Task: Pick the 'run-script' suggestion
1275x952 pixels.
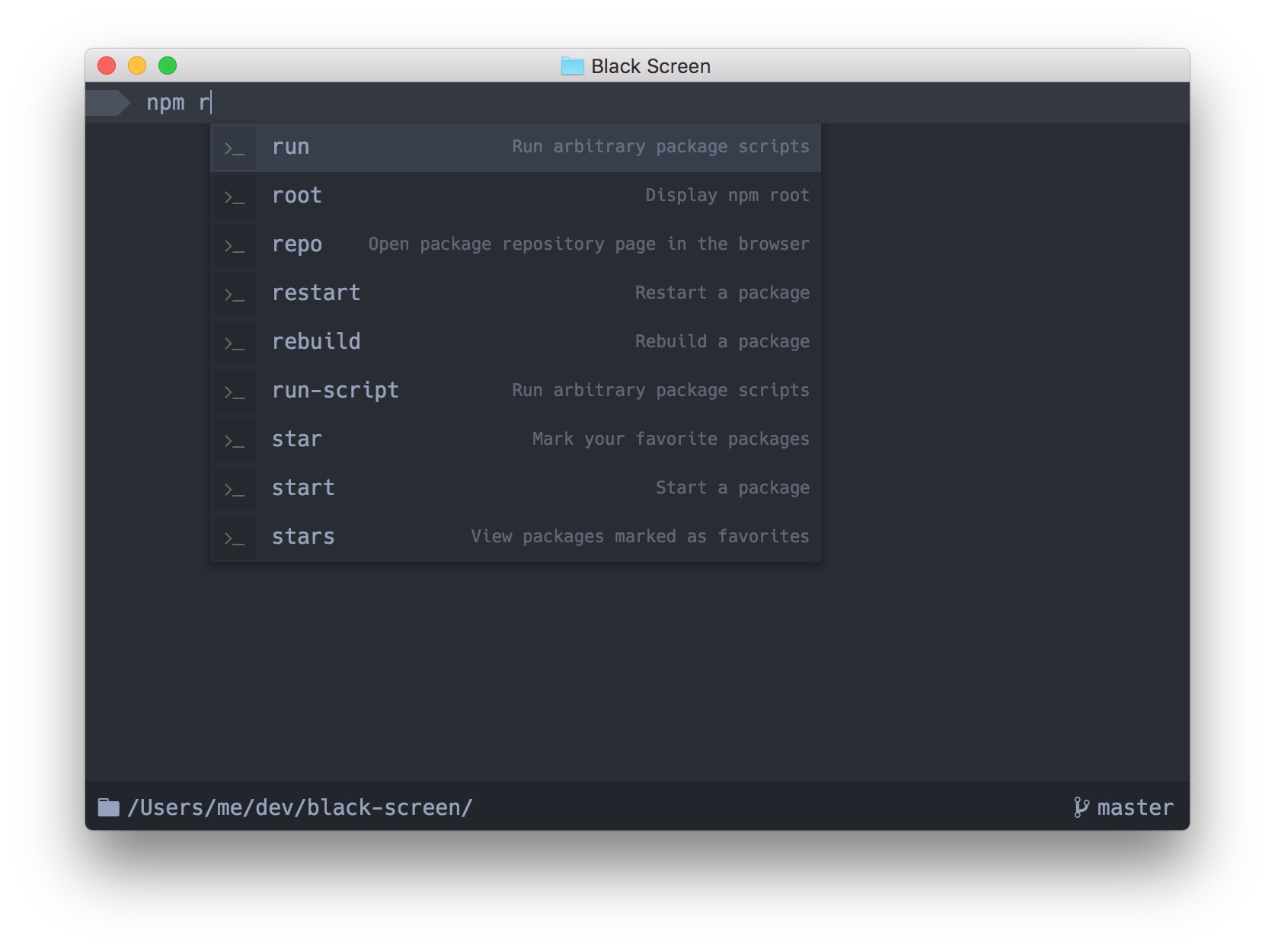Action: pos(516,391)
